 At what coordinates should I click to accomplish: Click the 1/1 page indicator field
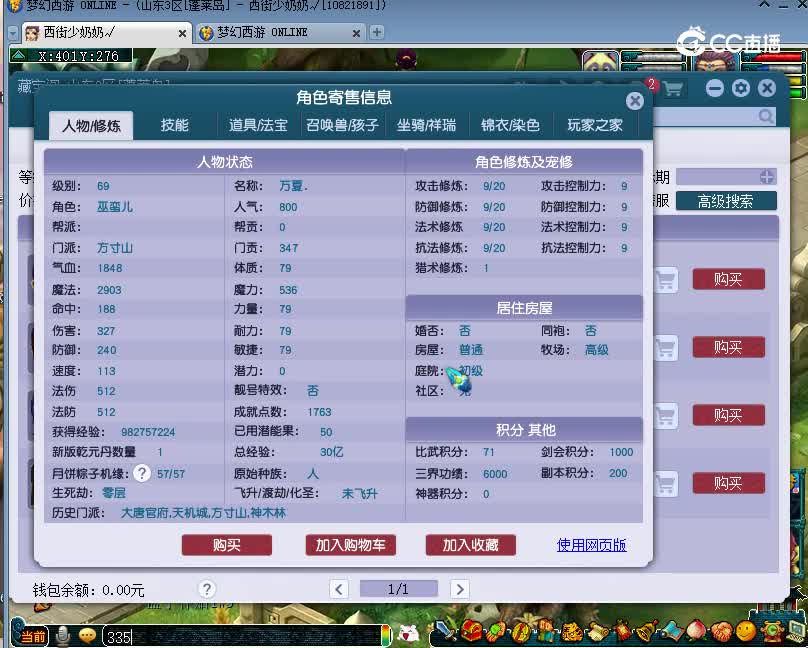point(399,589)
